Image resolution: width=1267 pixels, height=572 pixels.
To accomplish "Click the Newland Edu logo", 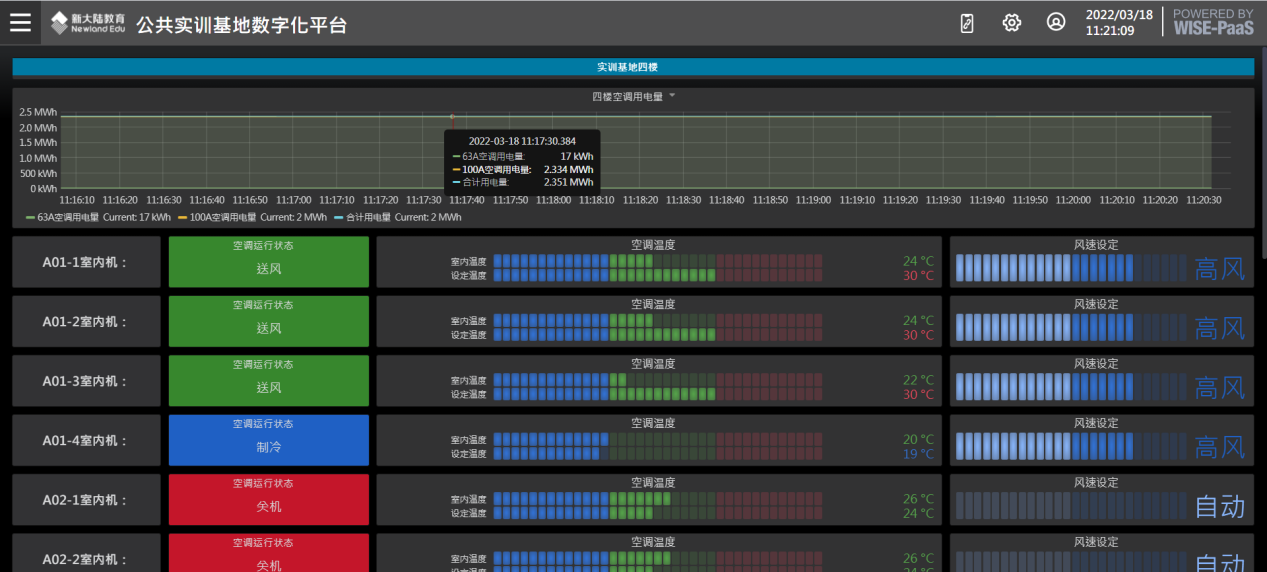I will pyautogui.click(x=87, y=23).
